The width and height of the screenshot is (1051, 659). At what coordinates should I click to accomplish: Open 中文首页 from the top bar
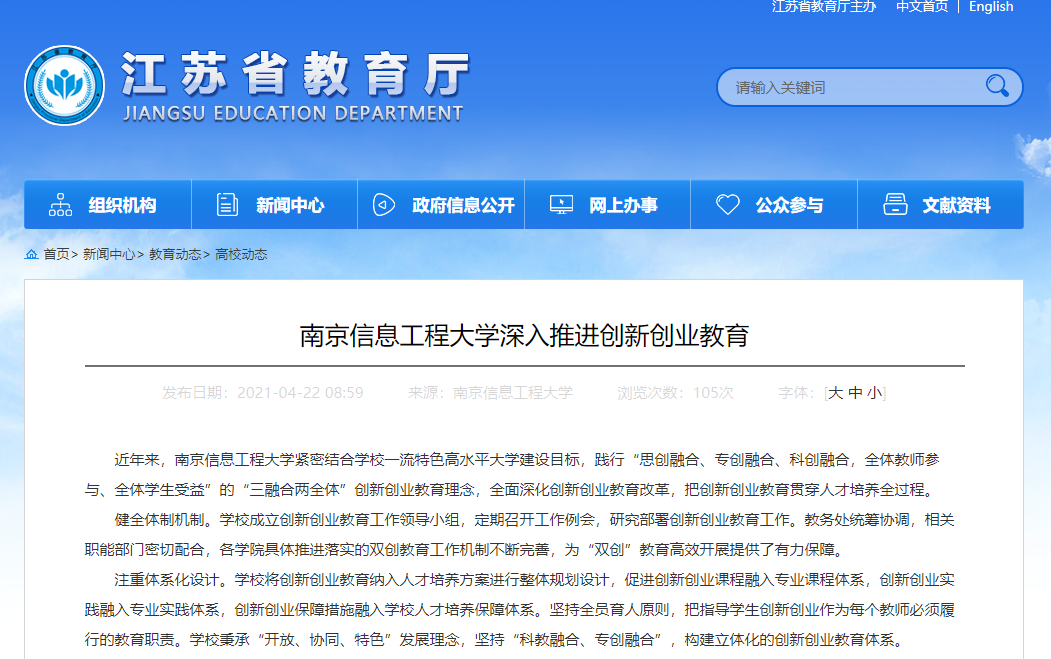[x=922, y=7]
